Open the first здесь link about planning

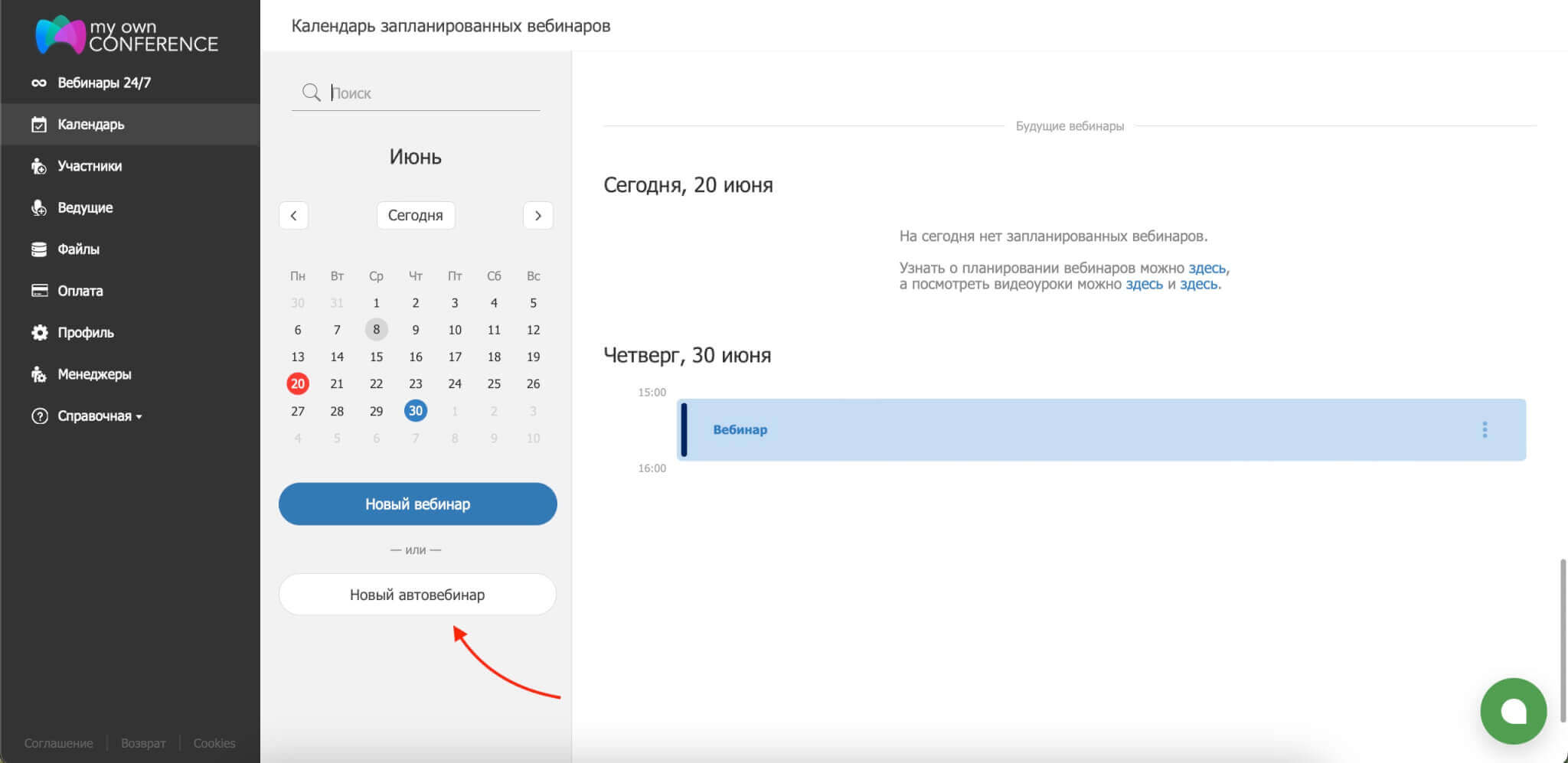tap(1207, 268)
